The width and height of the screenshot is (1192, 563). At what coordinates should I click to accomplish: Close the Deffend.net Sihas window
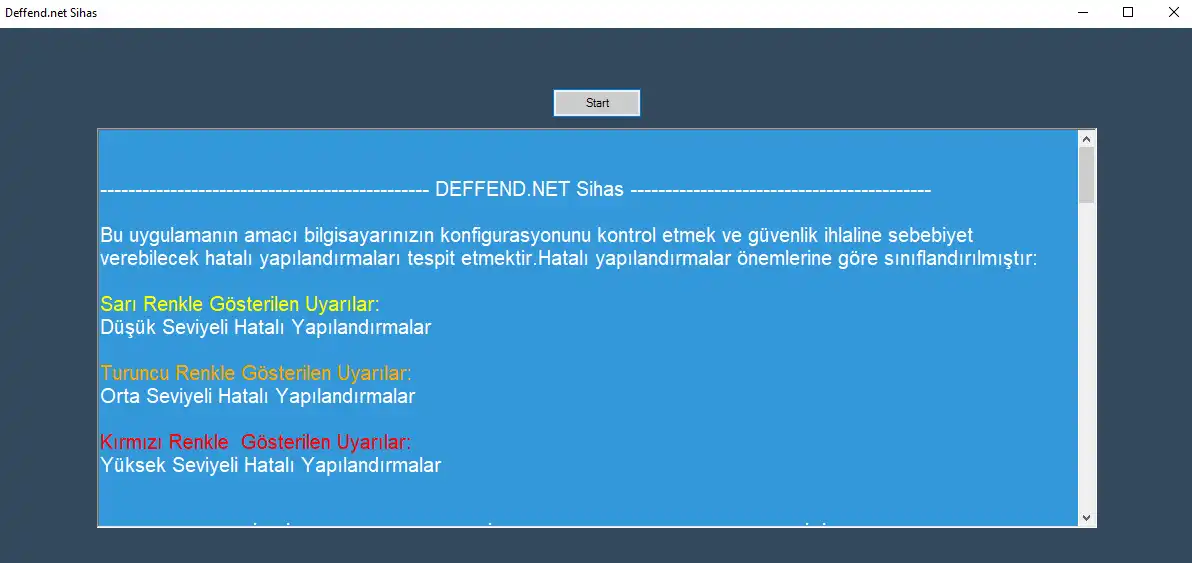[1171, 13]
